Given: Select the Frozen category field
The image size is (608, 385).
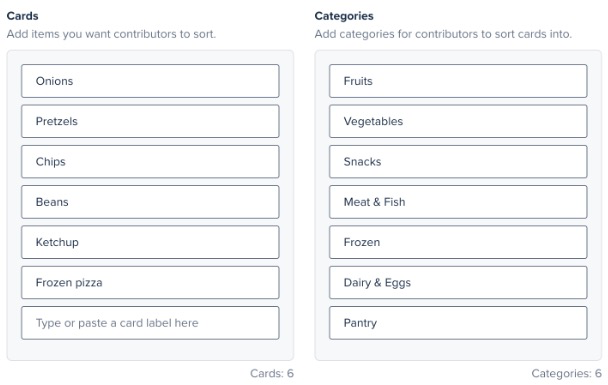Looking at the screenshot, I should pos(458,242).
